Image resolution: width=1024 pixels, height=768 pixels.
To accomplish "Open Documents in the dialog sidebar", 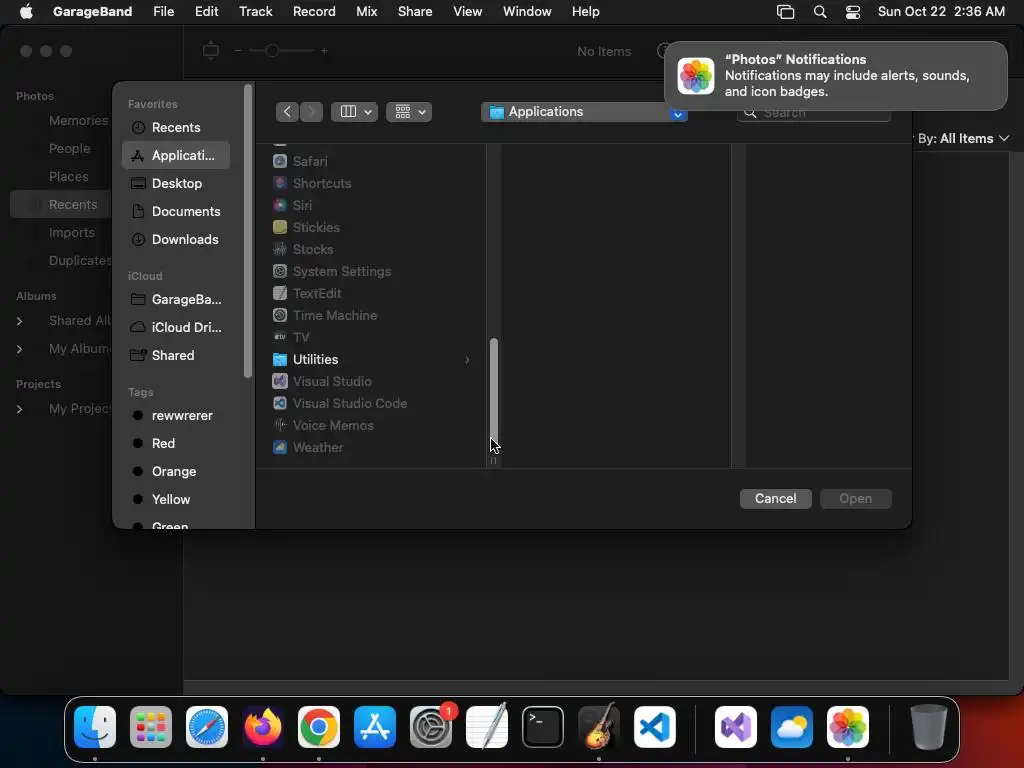I will point(176,212).
